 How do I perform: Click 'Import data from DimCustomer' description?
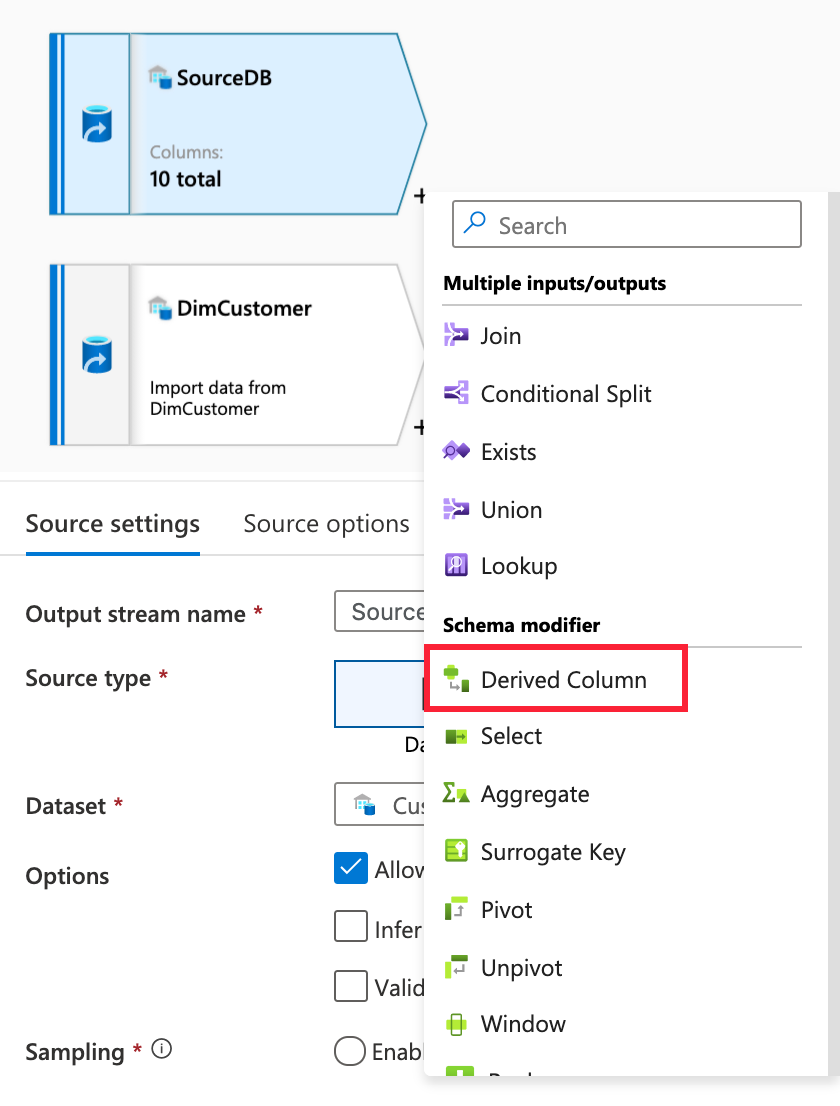218,398
